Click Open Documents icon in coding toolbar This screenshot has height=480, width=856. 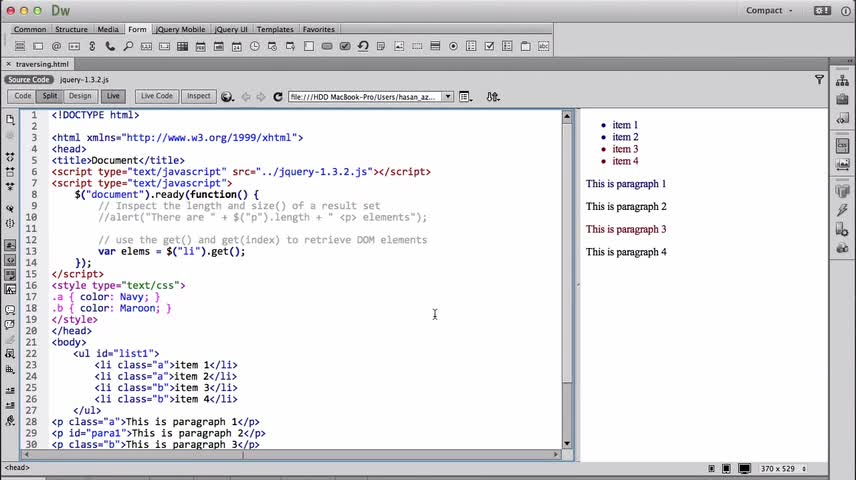(x=10, y=119)
